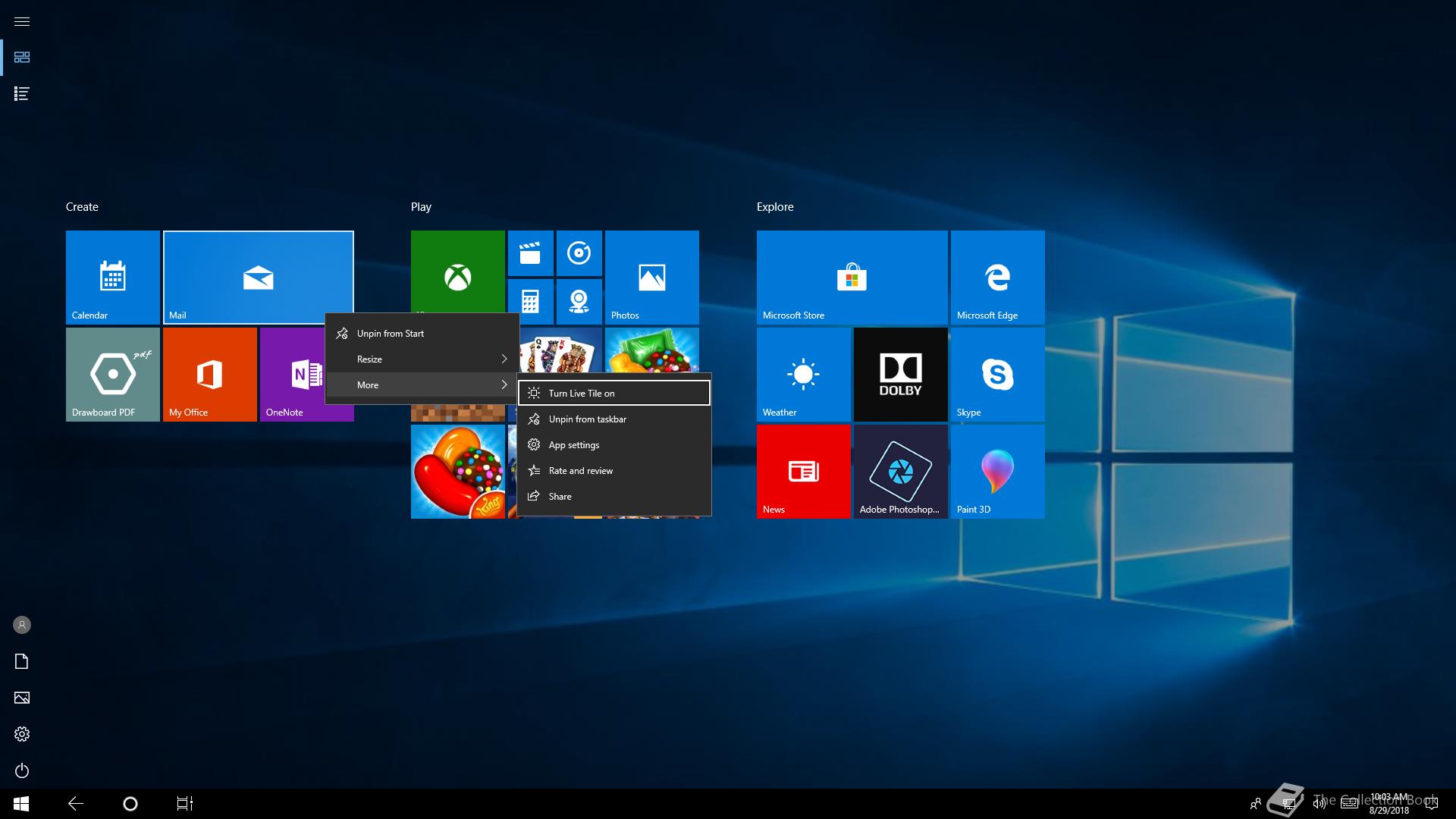Screen dimensions: 1456x819
Task: Open the Groove Music disc tile
Action: pos(579,253)
